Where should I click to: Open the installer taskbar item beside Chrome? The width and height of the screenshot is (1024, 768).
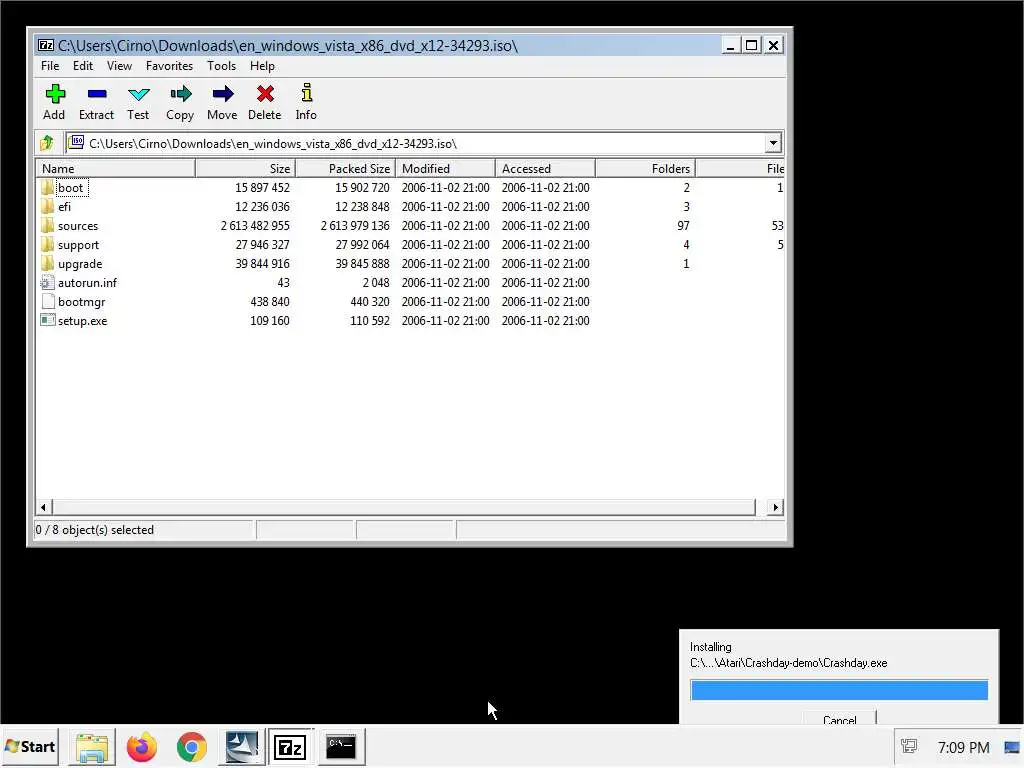pos(242,747)
